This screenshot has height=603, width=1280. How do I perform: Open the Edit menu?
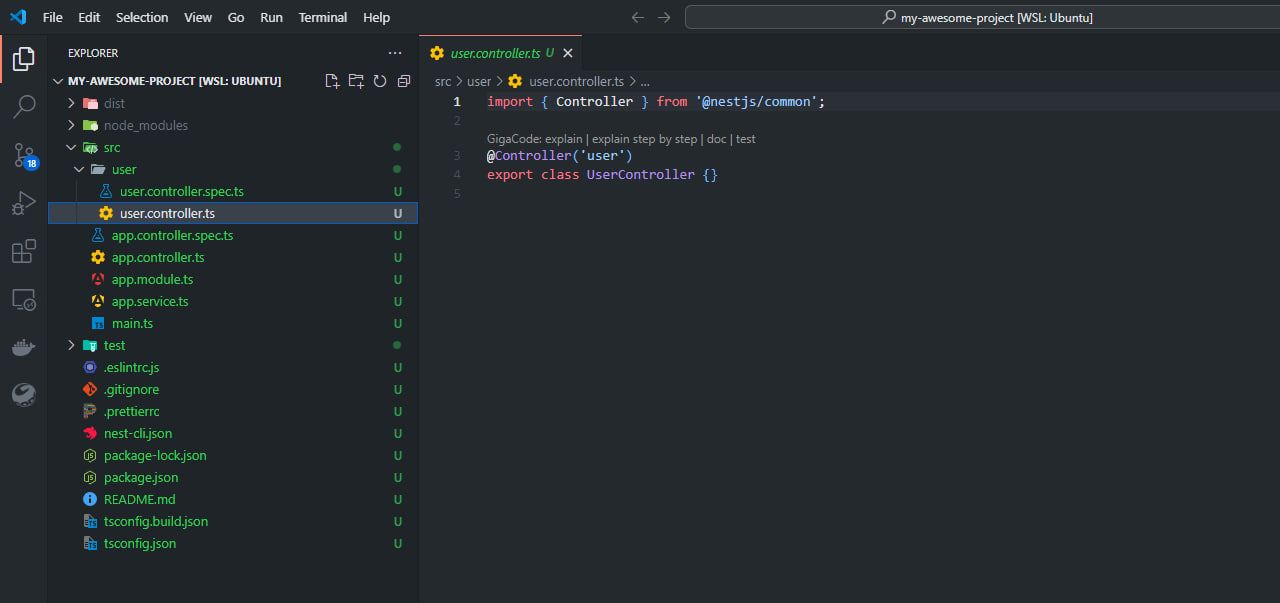click(x=89, y=17)
